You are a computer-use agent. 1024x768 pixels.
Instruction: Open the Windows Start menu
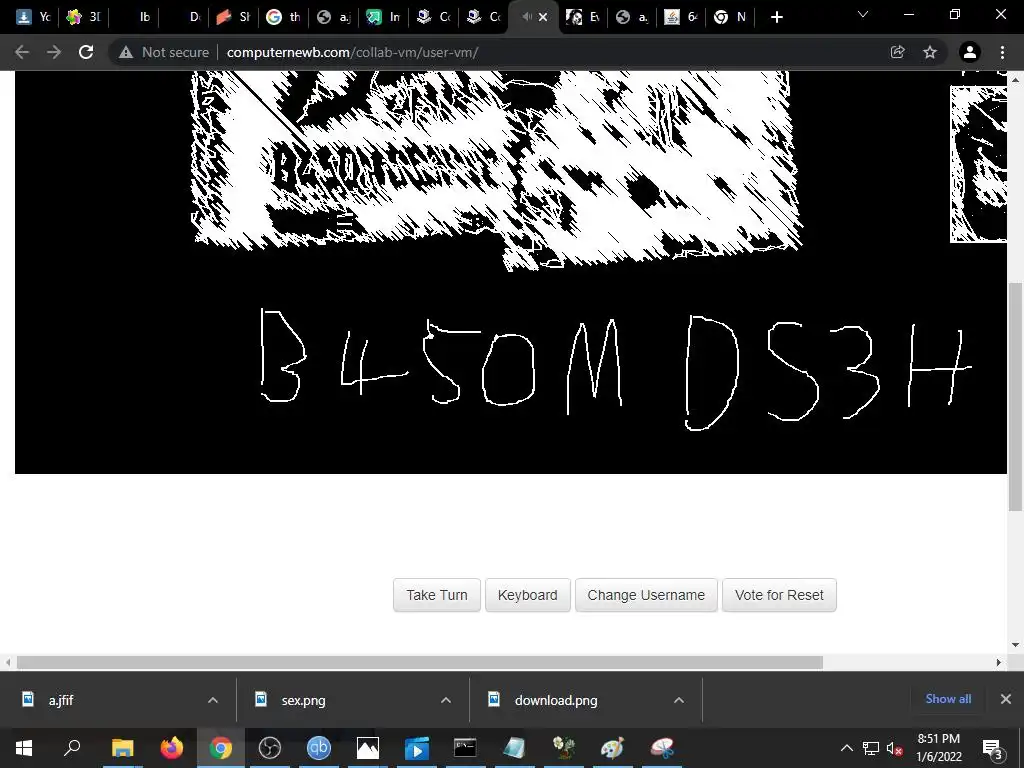pyautogui.click(x=24, y=748)
